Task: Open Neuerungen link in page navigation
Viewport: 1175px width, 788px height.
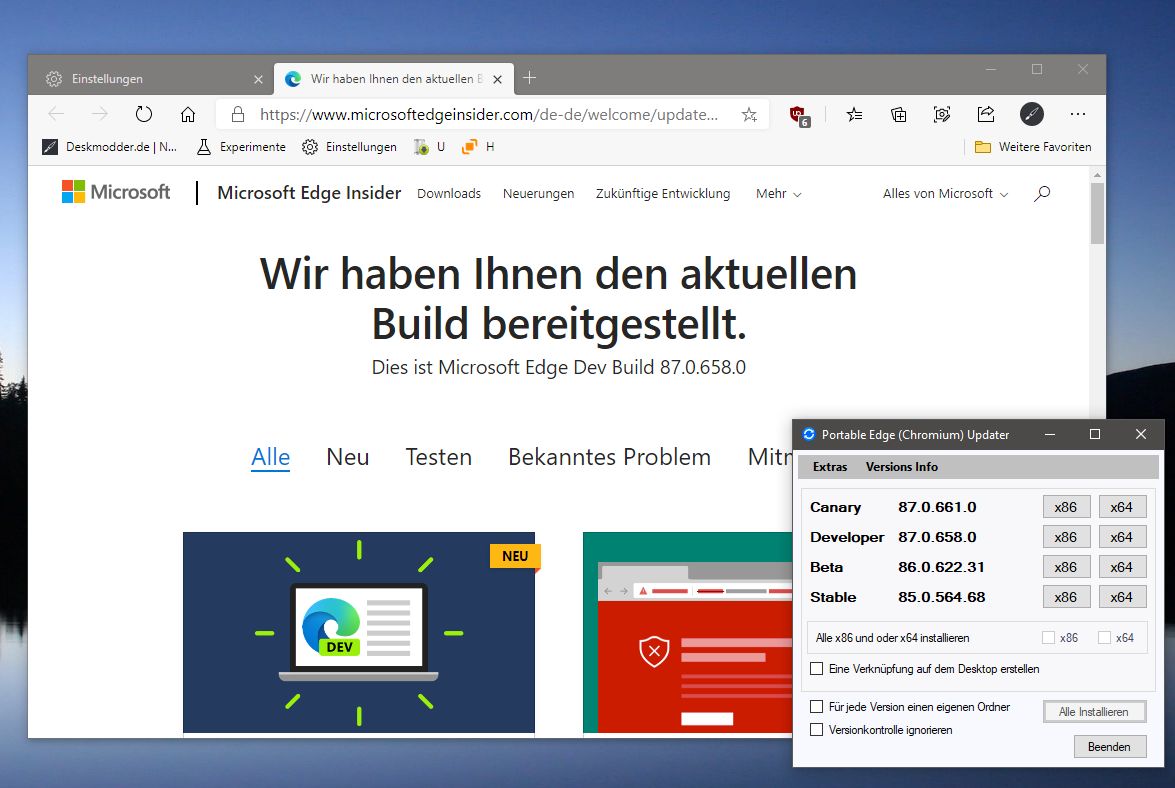Action: coord(538,193)
